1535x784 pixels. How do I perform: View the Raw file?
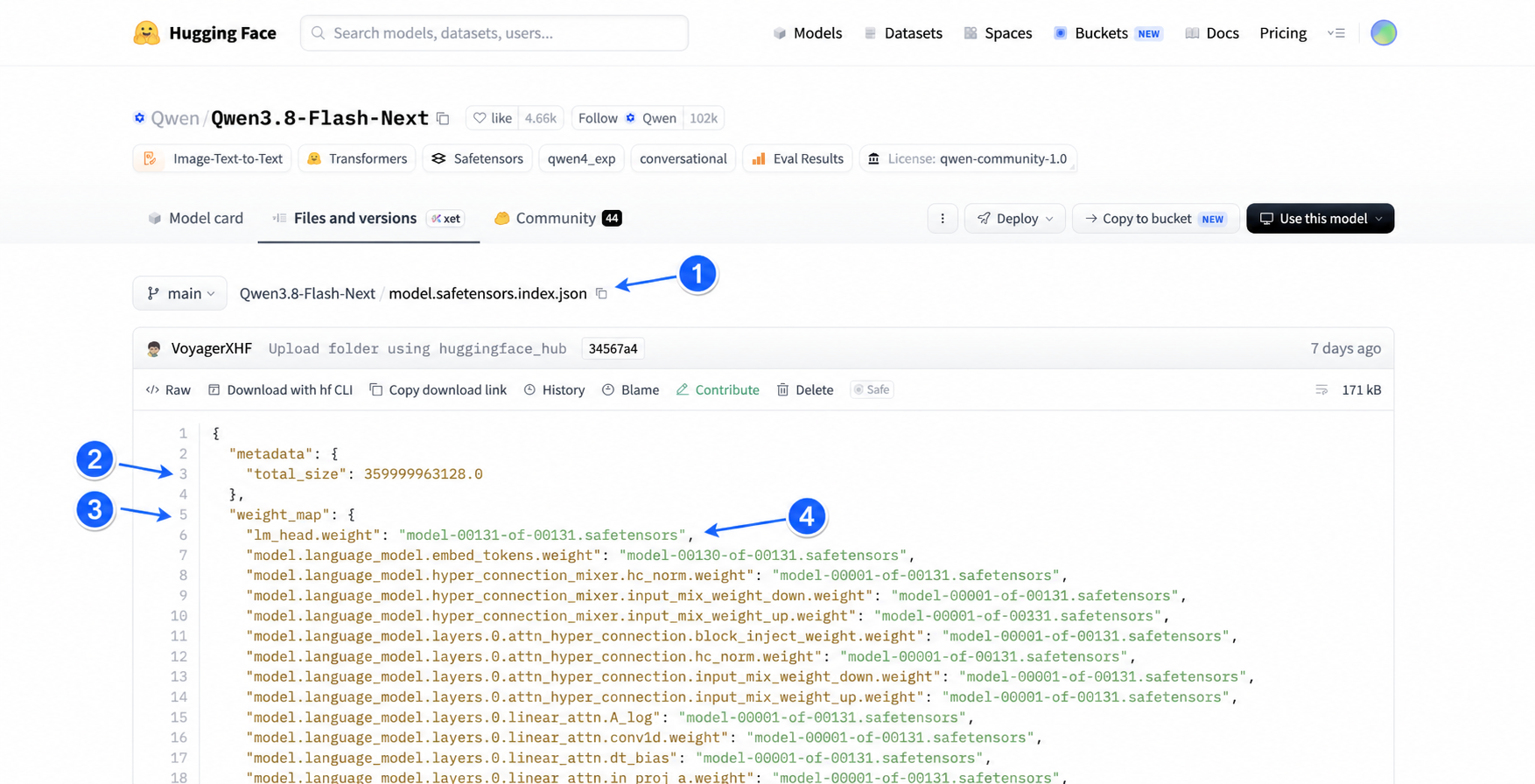point(168,390)
